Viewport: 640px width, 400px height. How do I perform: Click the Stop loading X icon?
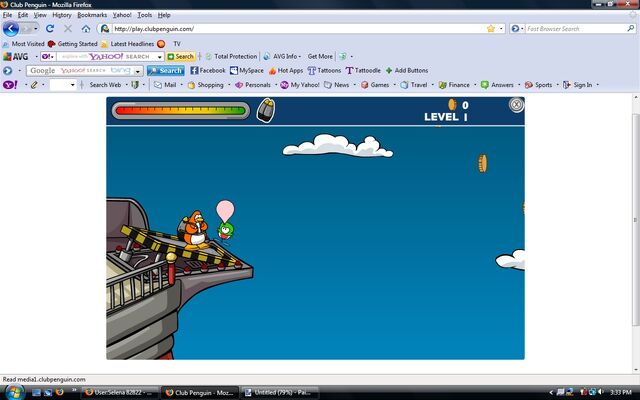pyautogui.click(x=68, y=29)
